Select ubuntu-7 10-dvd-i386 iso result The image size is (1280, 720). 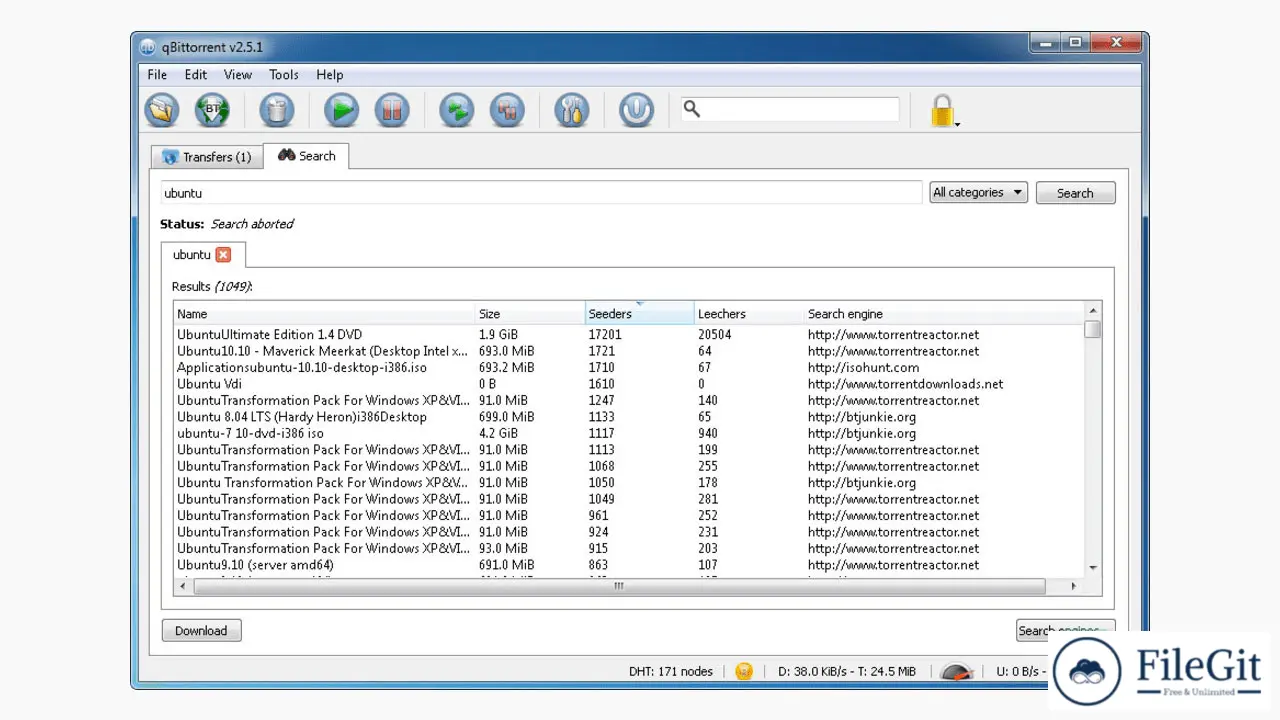pyautogui.click(x=629, y=433)
